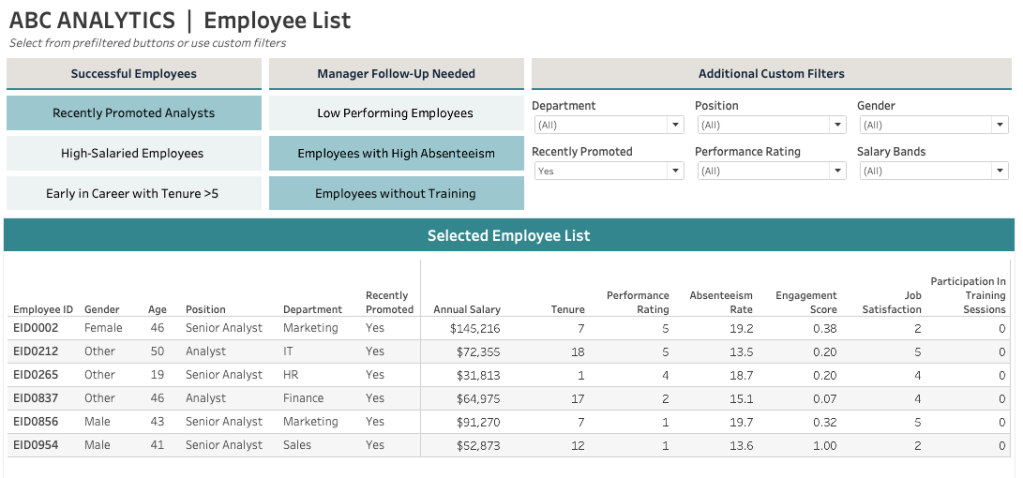
Task: Select the Recently Promoted Analysts button
Action: 133,113
